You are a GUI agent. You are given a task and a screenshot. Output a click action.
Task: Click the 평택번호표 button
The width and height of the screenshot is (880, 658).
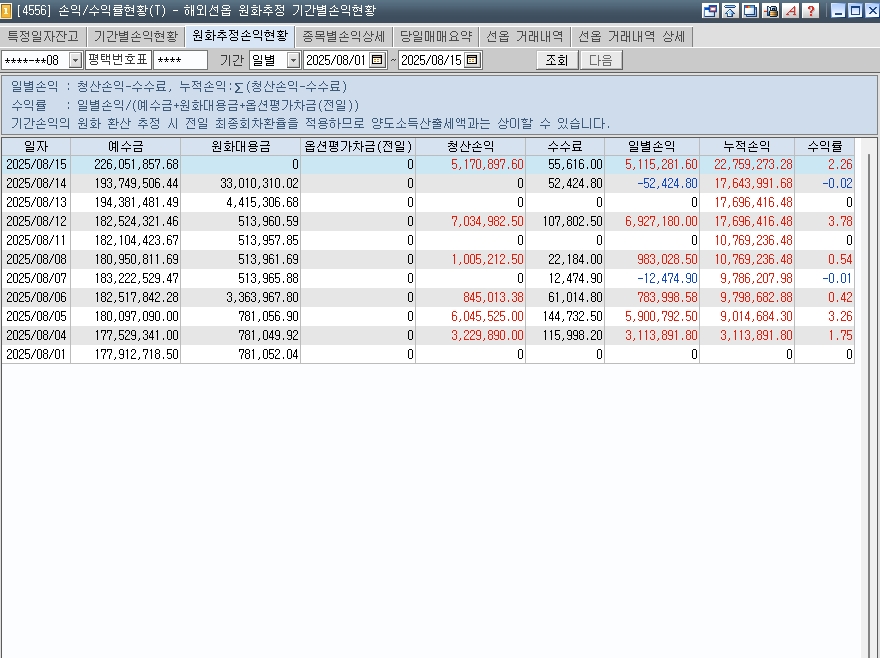point(118,60)
